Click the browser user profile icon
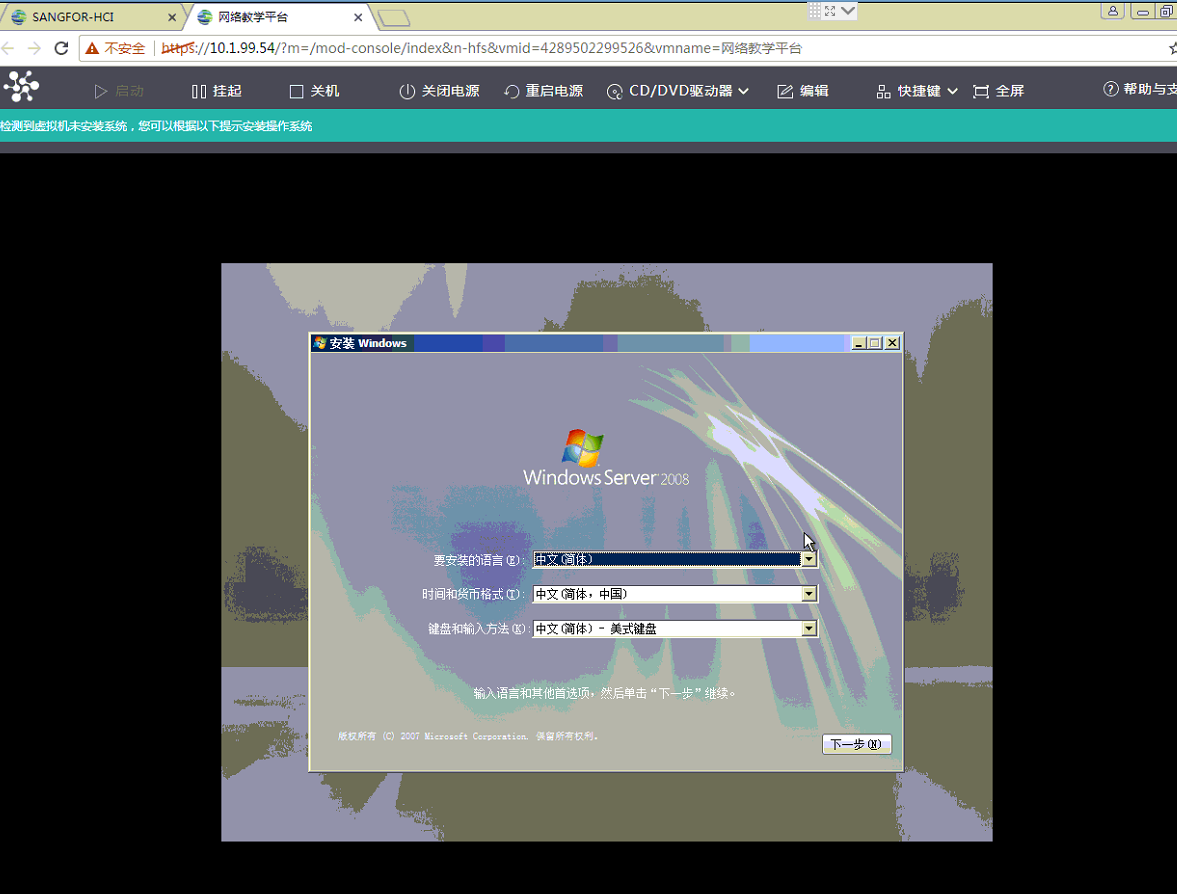1177x894 pixels. pyautogui.click(x=1112, y=11)
